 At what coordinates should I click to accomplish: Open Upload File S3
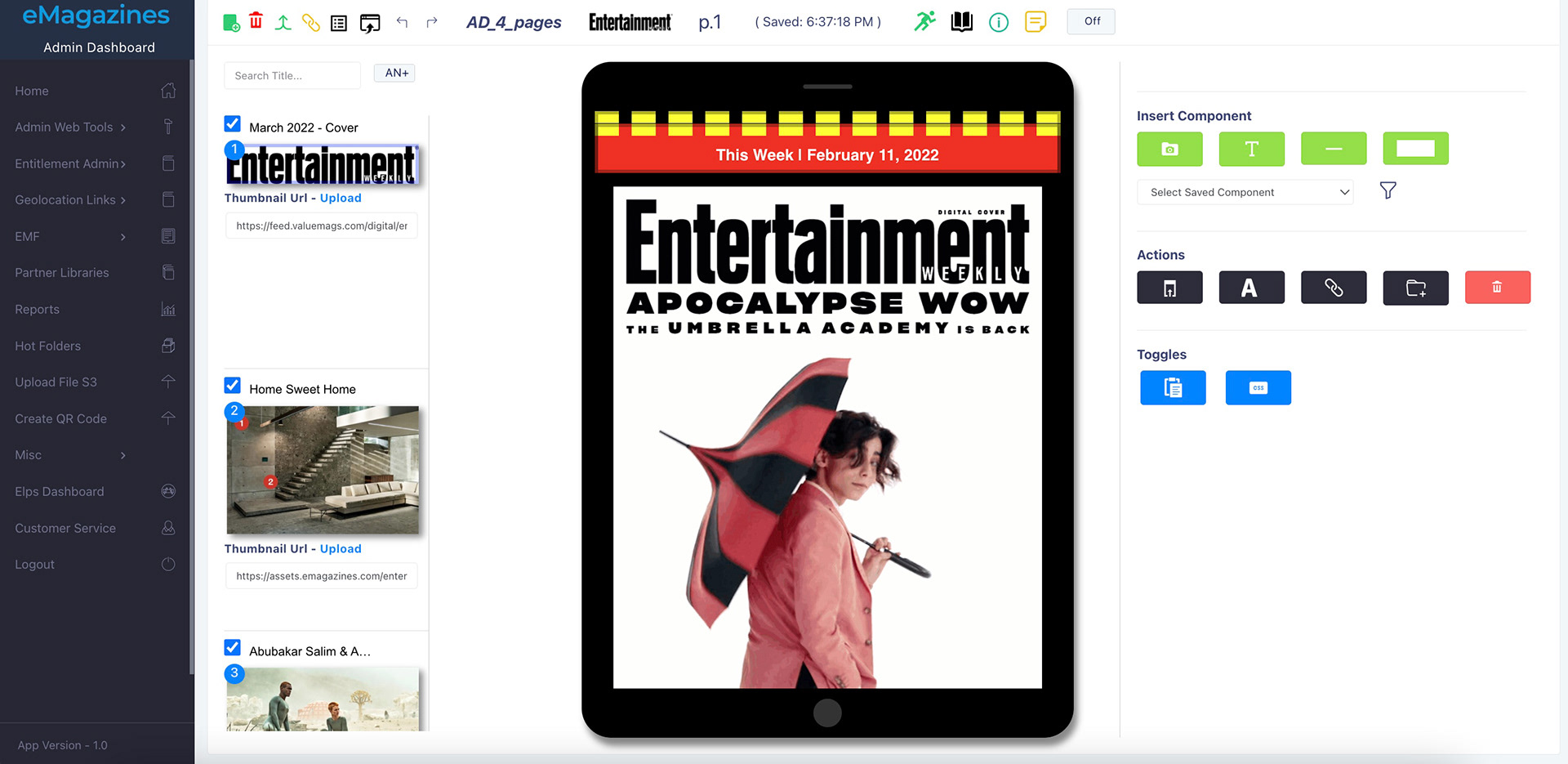(96, 382)
